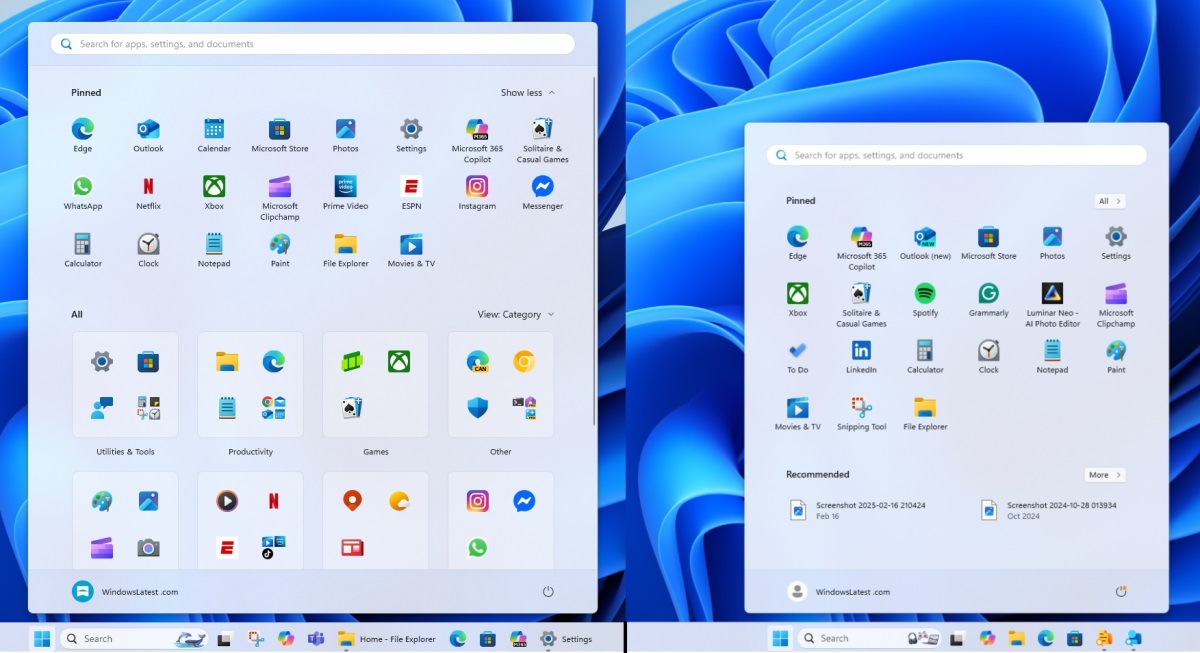The height and width of the screenshot is (653, 1200).
Task: Open Movies & TV in the left Start menu
Action: tap(411, 251)
